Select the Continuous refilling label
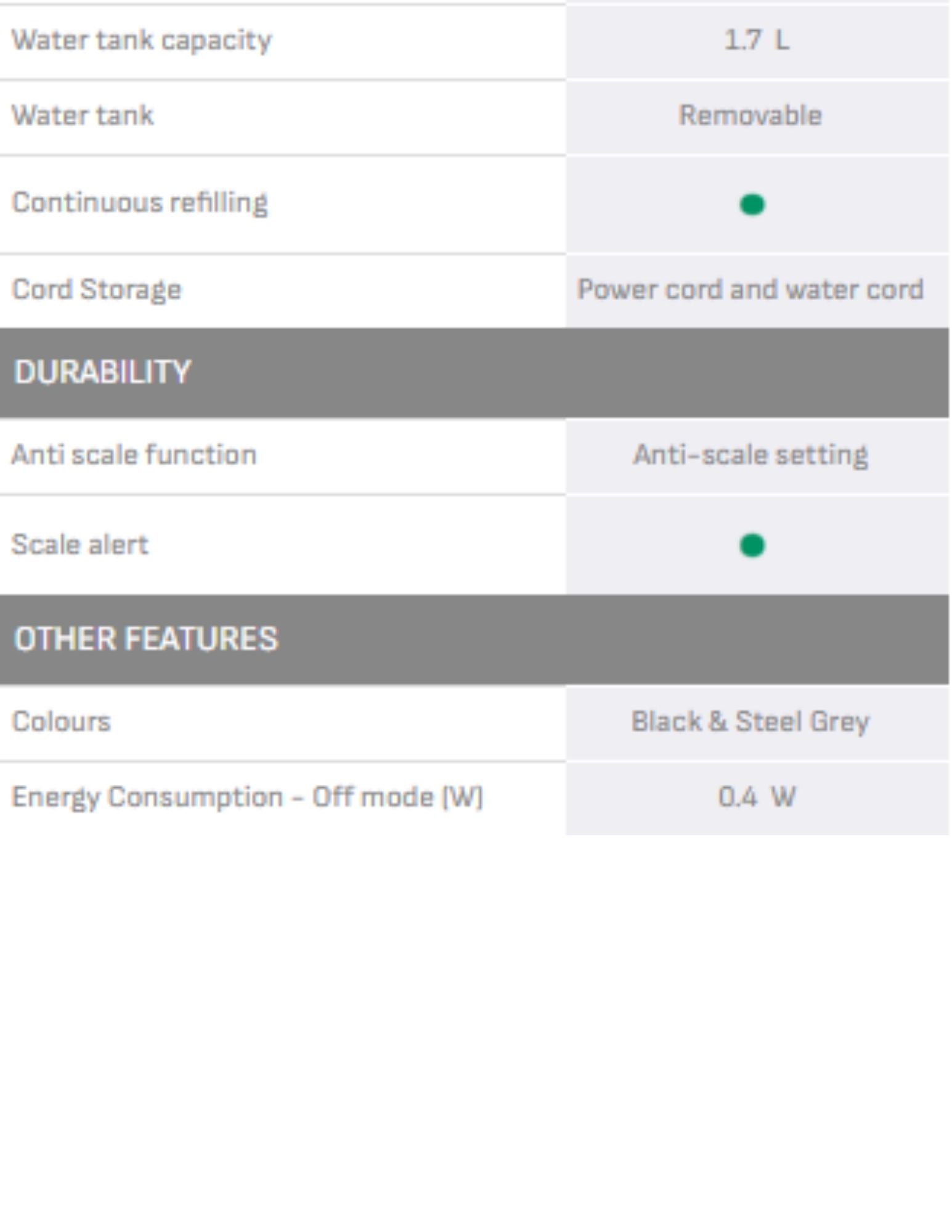 coord(140,203)
